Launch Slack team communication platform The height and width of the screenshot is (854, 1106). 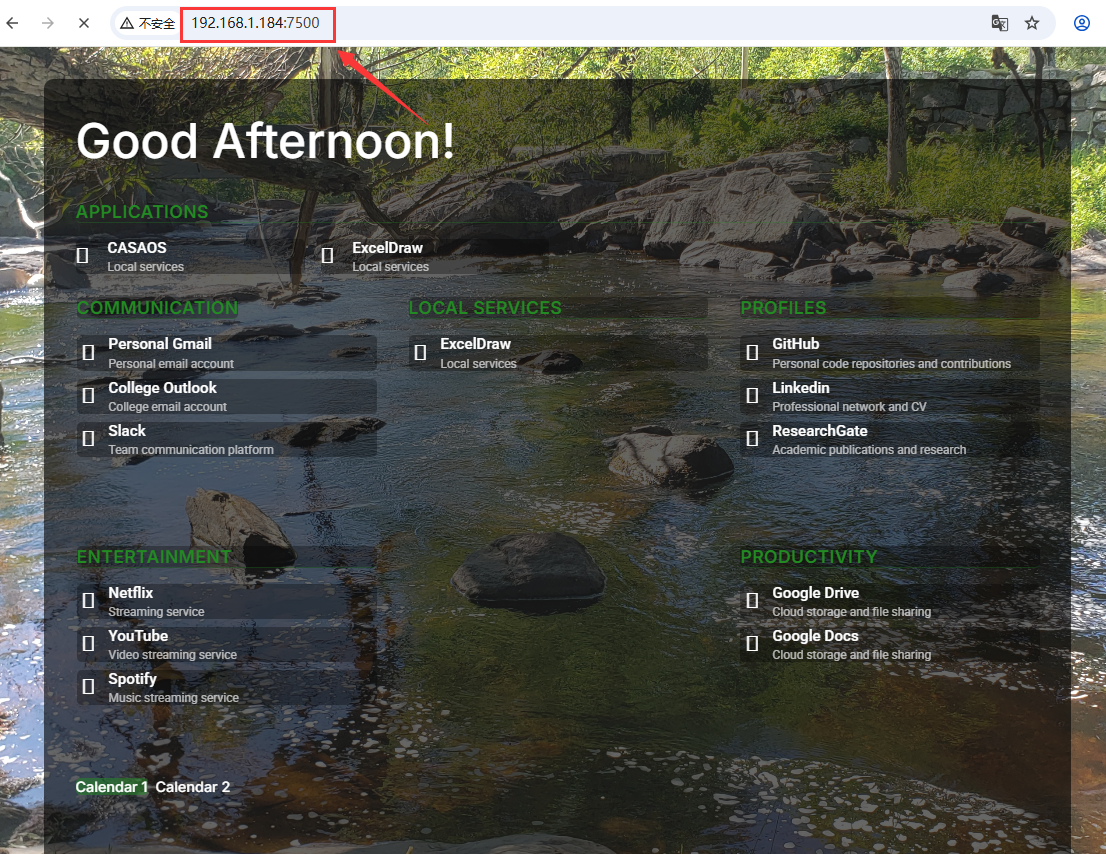(x=226, y=439)
